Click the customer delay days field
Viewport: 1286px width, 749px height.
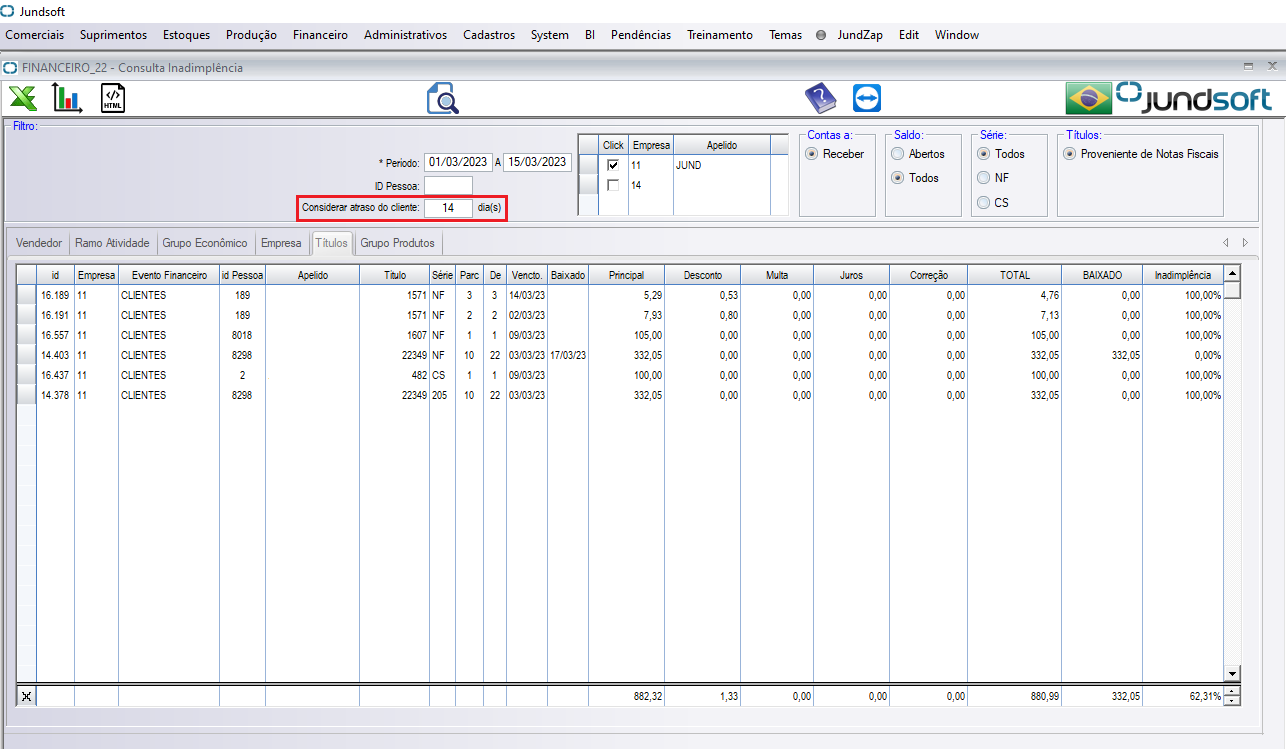[x=448, y=208]
